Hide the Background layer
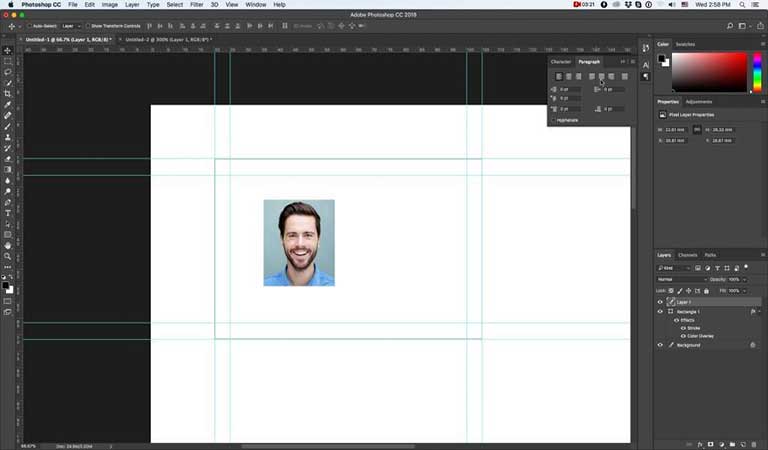 click(660, 345)
